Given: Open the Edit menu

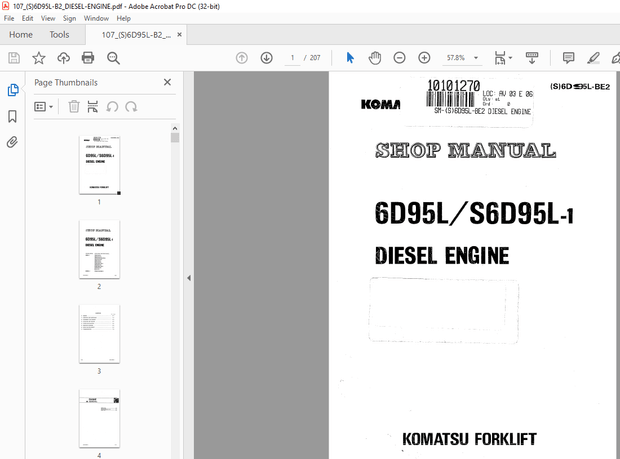Looking at the screenshot, I should point(27,18).
